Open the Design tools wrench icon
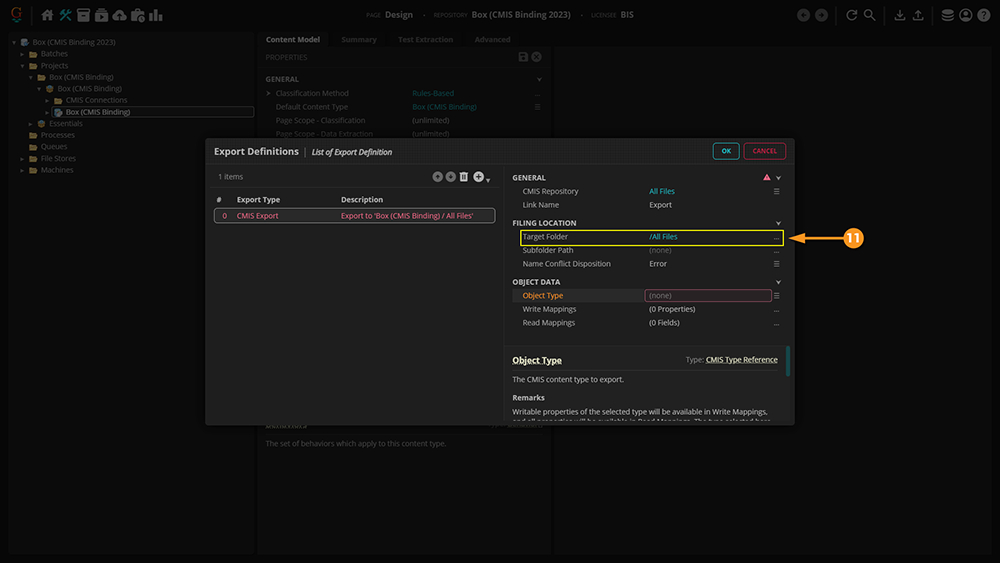 (65, 15)
